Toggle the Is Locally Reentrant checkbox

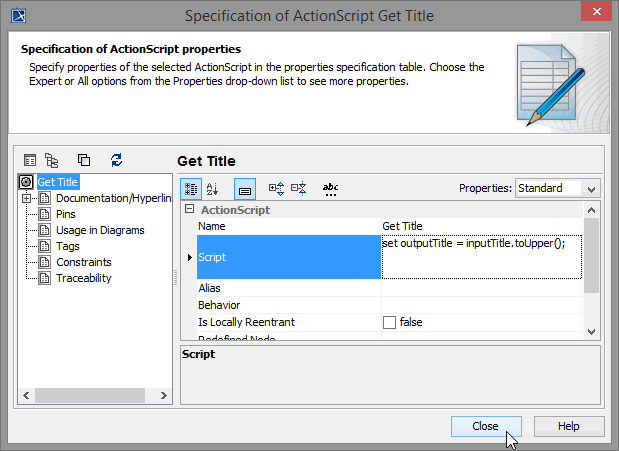pyautogui.click(x=390, y=322)
